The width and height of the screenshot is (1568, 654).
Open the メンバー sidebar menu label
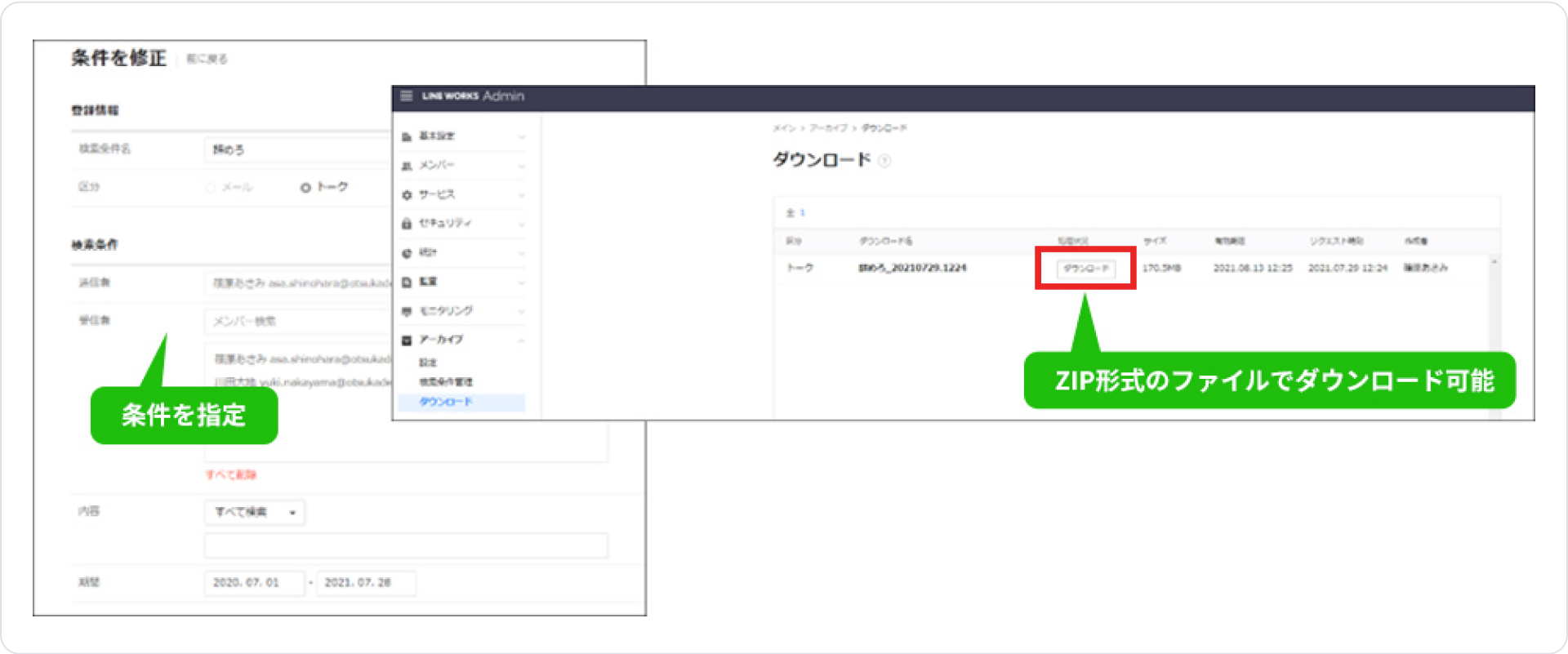[437, 165]
